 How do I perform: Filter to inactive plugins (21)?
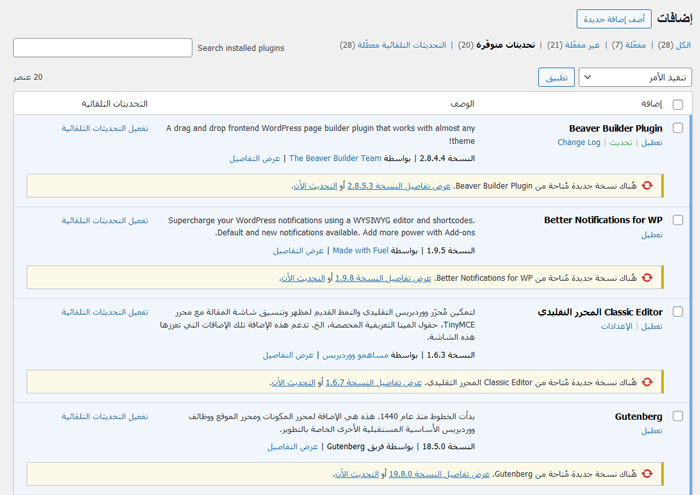click(573, 45)
